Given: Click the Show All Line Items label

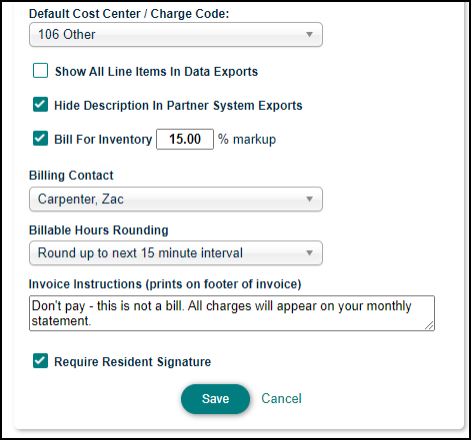Looking at the screenshot, I should (x=156, y=72).
